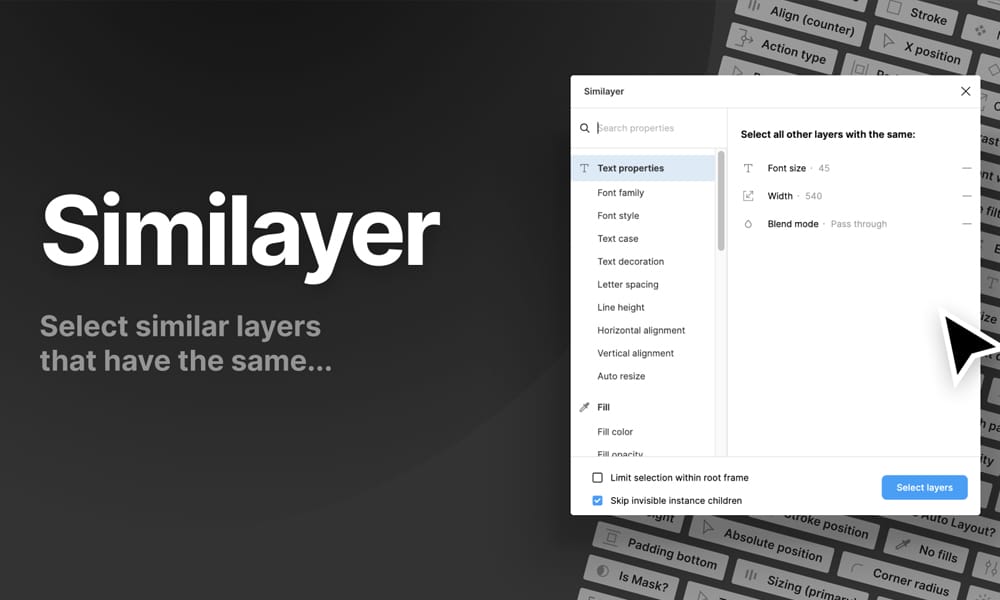Pick Horizontal alignment property

(641, 331)
